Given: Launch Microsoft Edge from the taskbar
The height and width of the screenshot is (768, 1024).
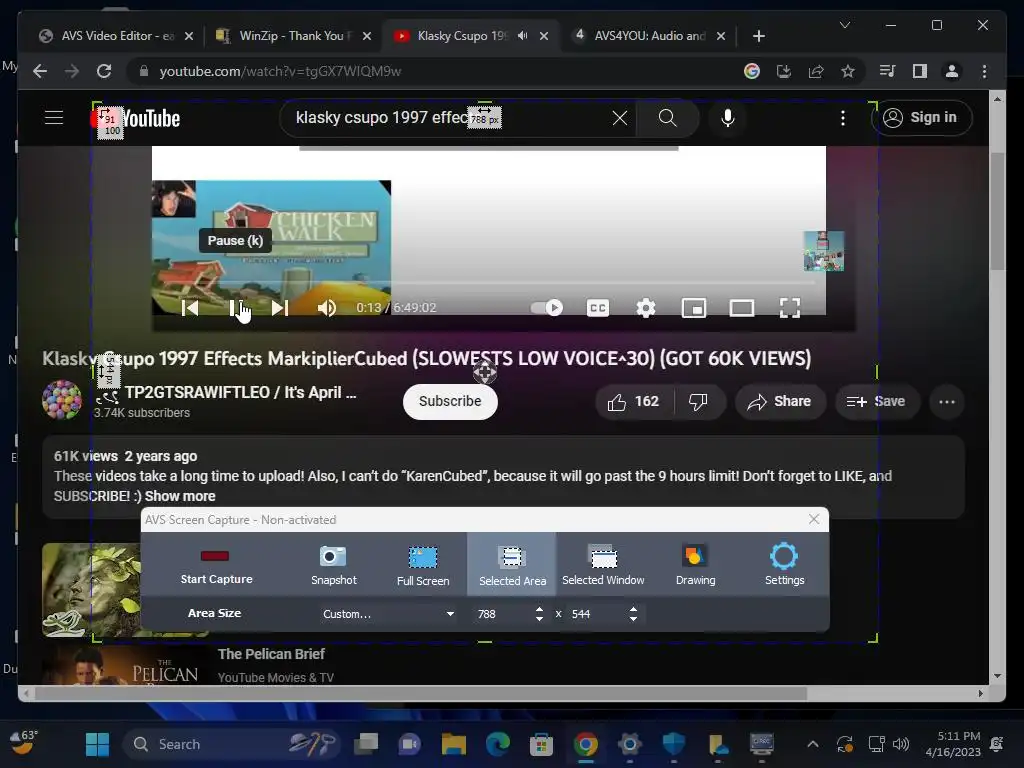Looking at the screenshot, I should pos(498,744).
